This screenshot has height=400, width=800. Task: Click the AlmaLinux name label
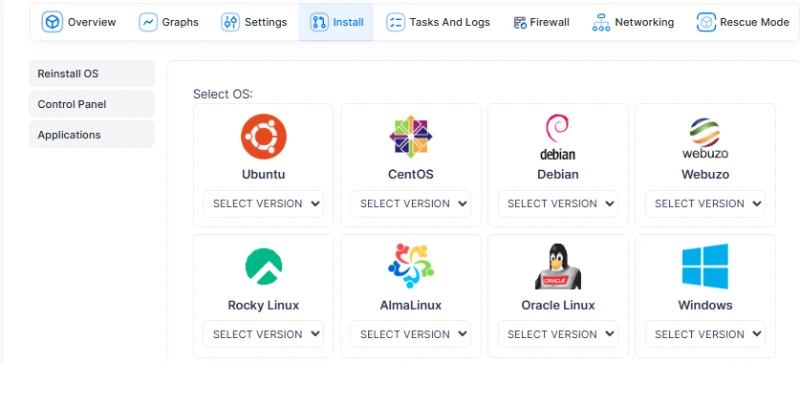coord(411,305)
